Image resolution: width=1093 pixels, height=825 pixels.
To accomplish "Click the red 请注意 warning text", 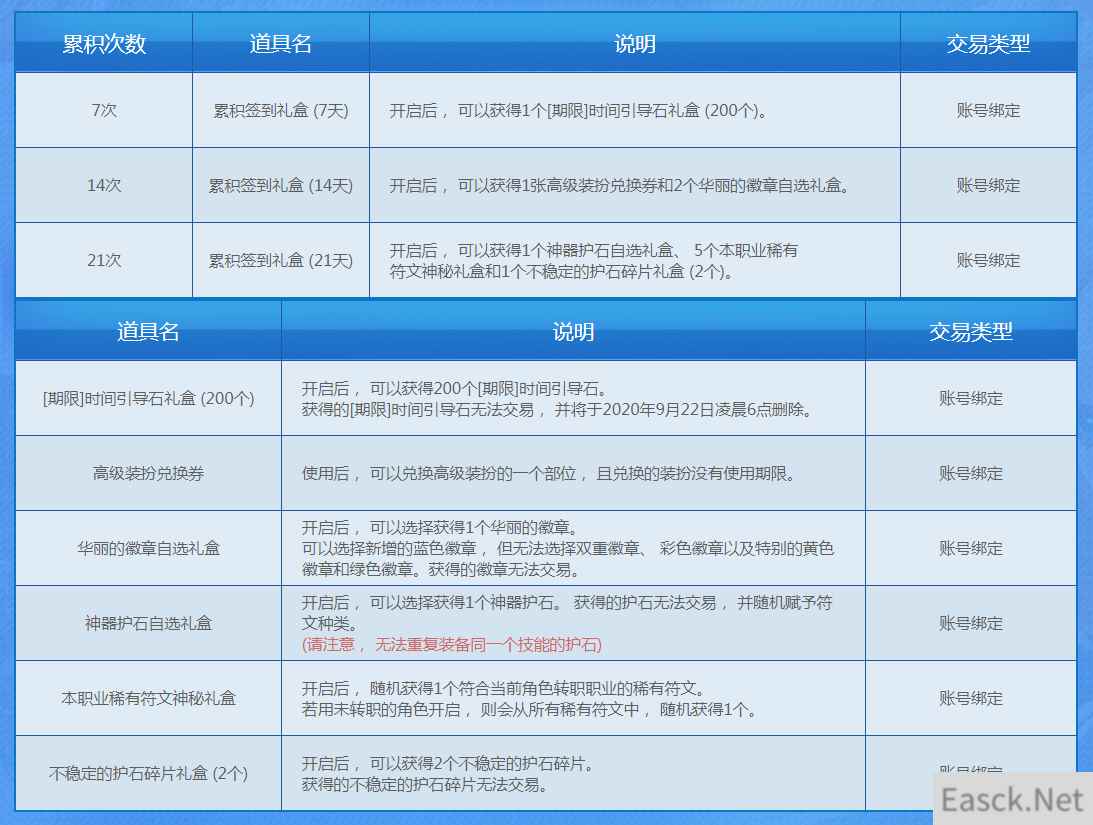I will (x=451, y=645).
